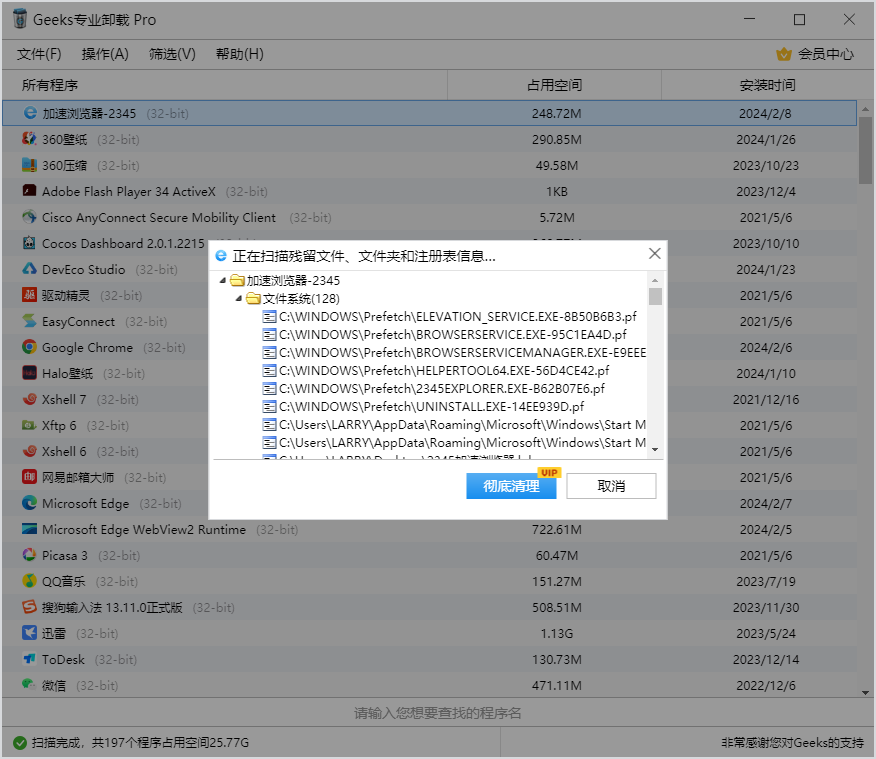Click the 搜狗输入法 icon
Screen dimensions: 876x759
click(x=29, y=607)
